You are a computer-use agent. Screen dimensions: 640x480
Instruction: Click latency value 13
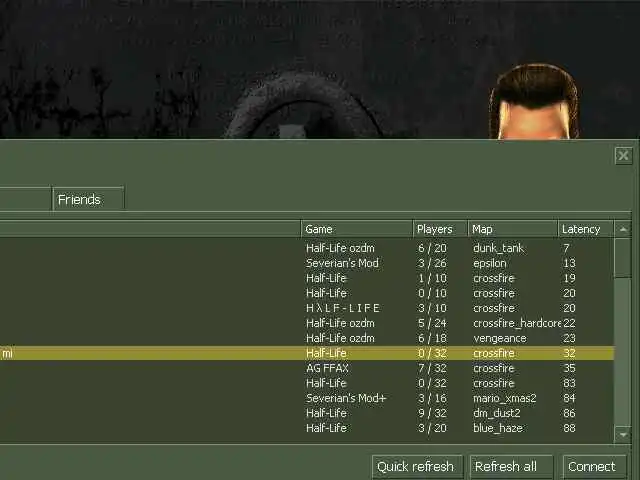(x=569, y=263)
